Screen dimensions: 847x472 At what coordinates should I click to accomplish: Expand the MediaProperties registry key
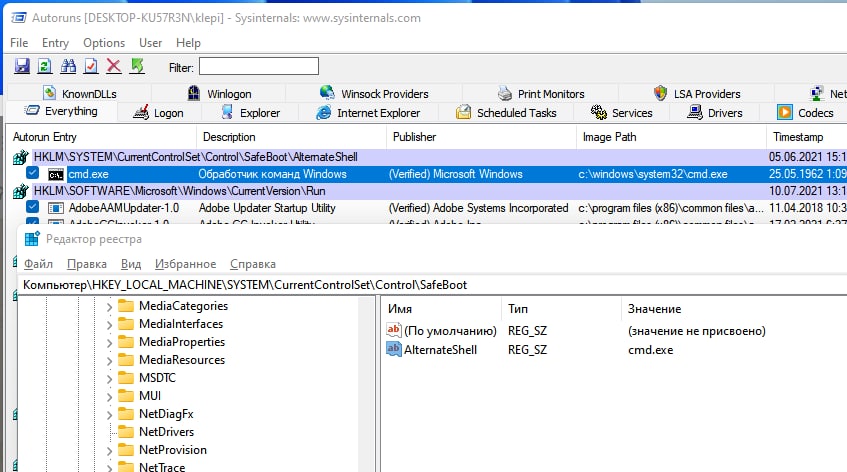pos(109,343)
